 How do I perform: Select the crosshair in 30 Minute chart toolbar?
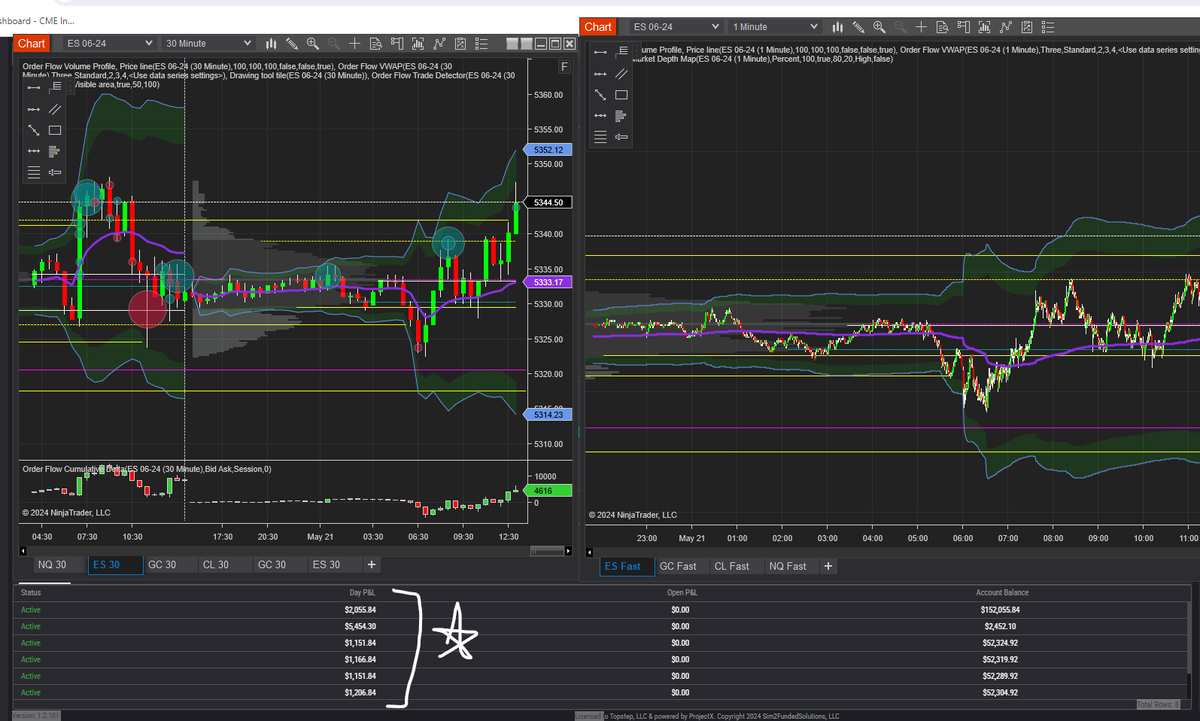pos(354,43)
